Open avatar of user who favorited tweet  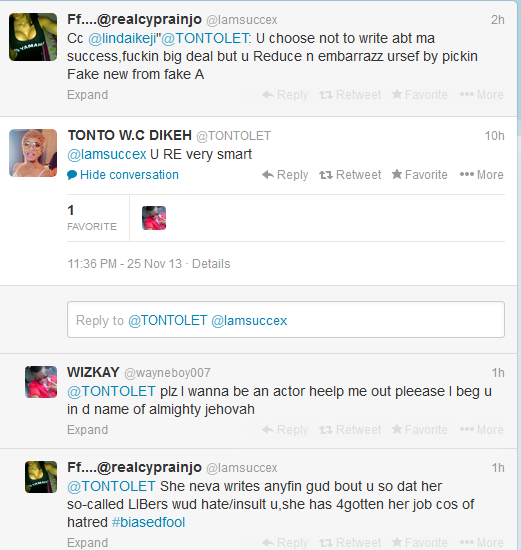point(154,218)
